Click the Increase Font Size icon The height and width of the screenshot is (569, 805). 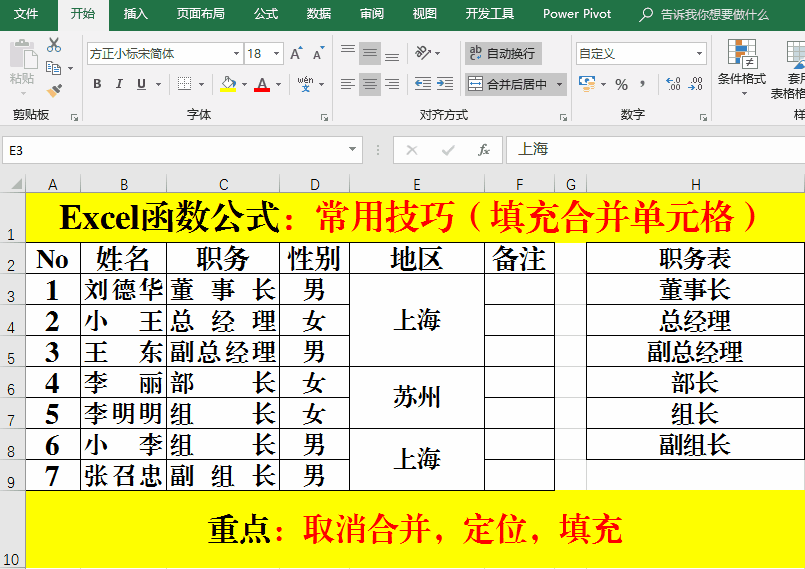(296, 54)
